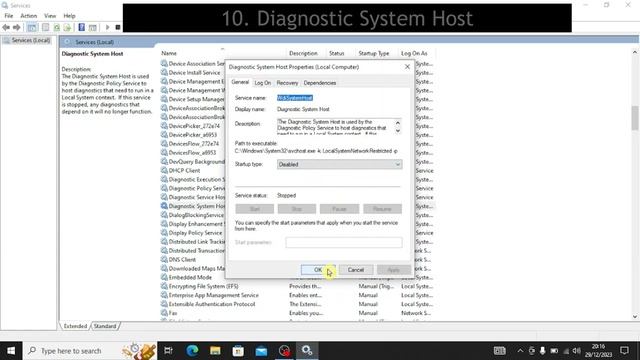Viewport: 640px width, 360px height.
Task: Open the Startup type dropdown
Action: [339, 164]
